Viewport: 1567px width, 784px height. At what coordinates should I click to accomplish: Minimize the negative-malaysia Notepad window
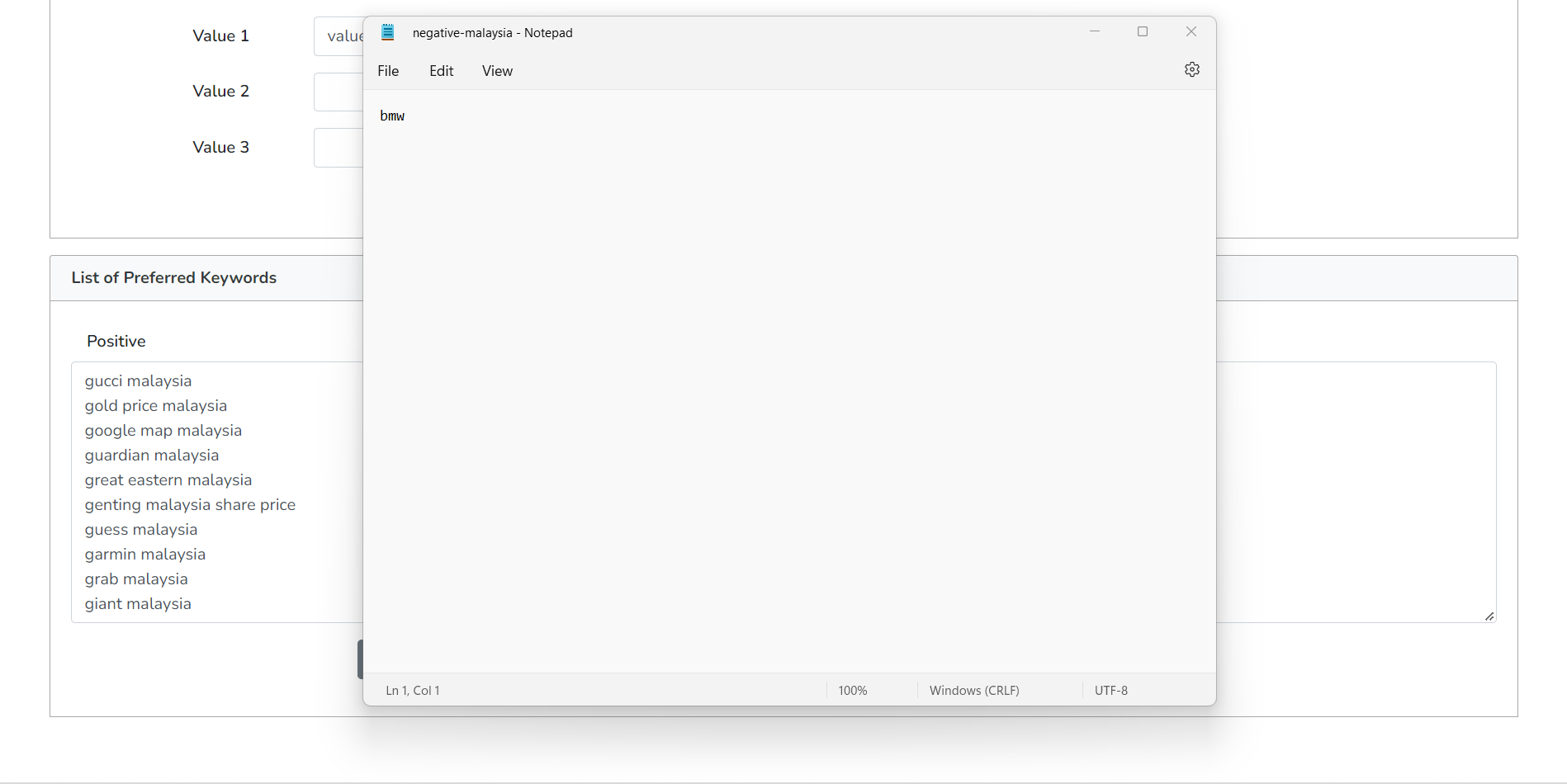(x=1095, y=31)
